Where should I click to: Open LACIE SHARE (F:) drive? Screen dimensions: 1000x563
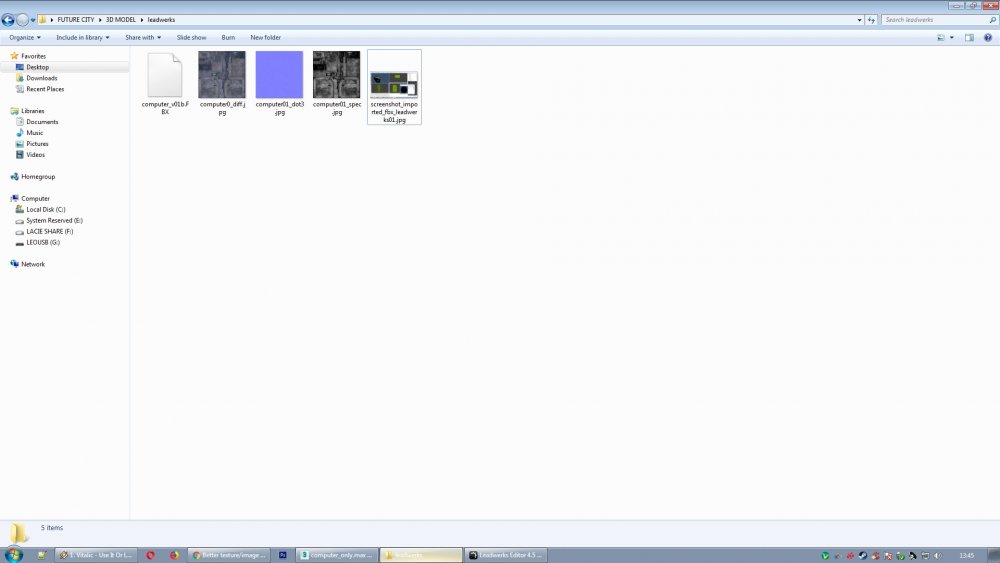pyautogui.click(x=49, y=231)
